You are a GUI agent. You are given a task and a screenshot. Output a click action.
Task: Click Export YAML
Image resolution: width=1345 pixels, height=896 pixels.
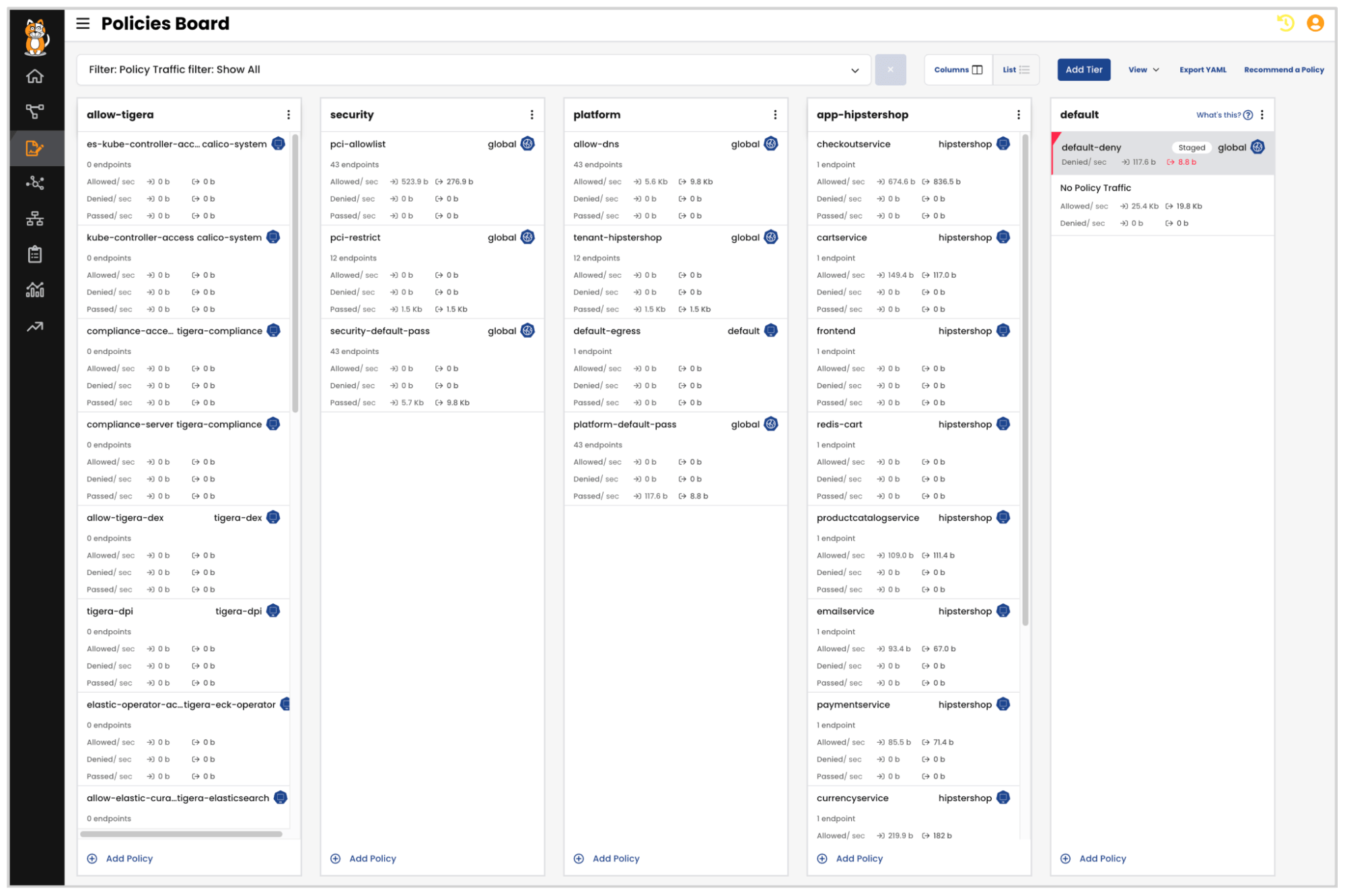(x=1203, y=70)
